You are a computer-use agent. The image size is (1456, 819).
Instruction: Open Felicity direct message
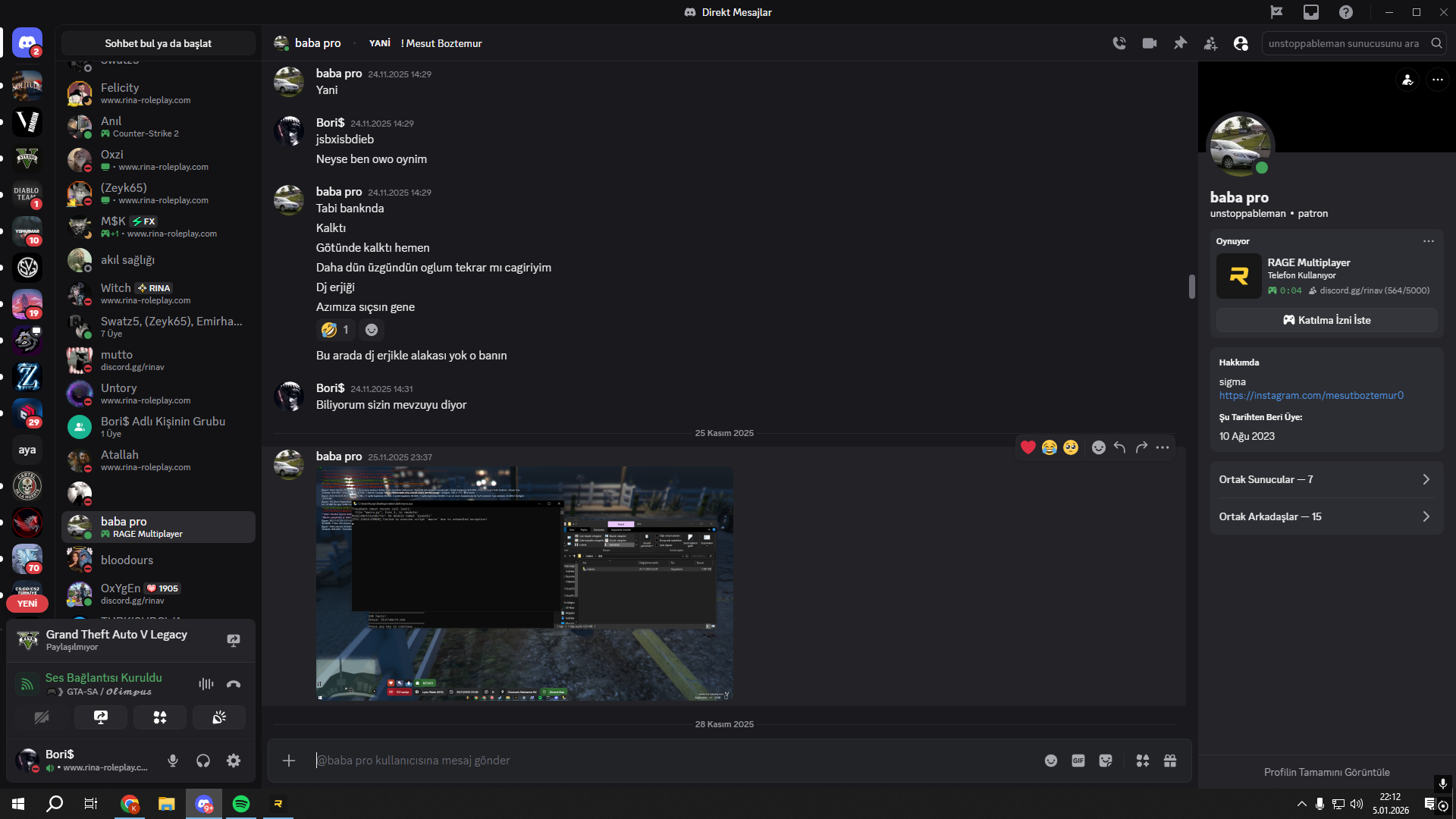[x=158, y=93]
